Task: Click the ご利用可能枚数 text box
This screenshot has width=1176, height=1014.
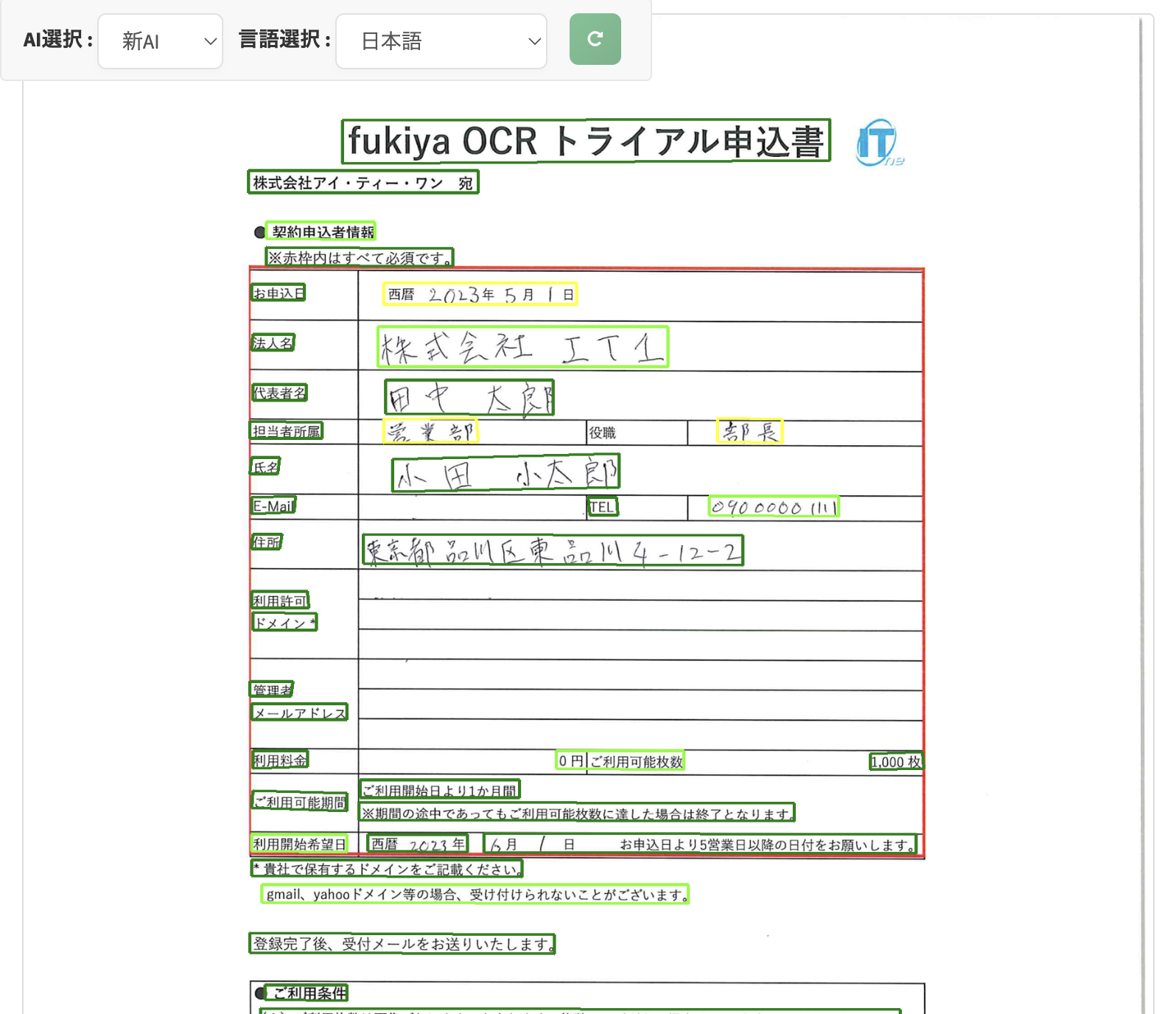Action: (x=637, y=760)
